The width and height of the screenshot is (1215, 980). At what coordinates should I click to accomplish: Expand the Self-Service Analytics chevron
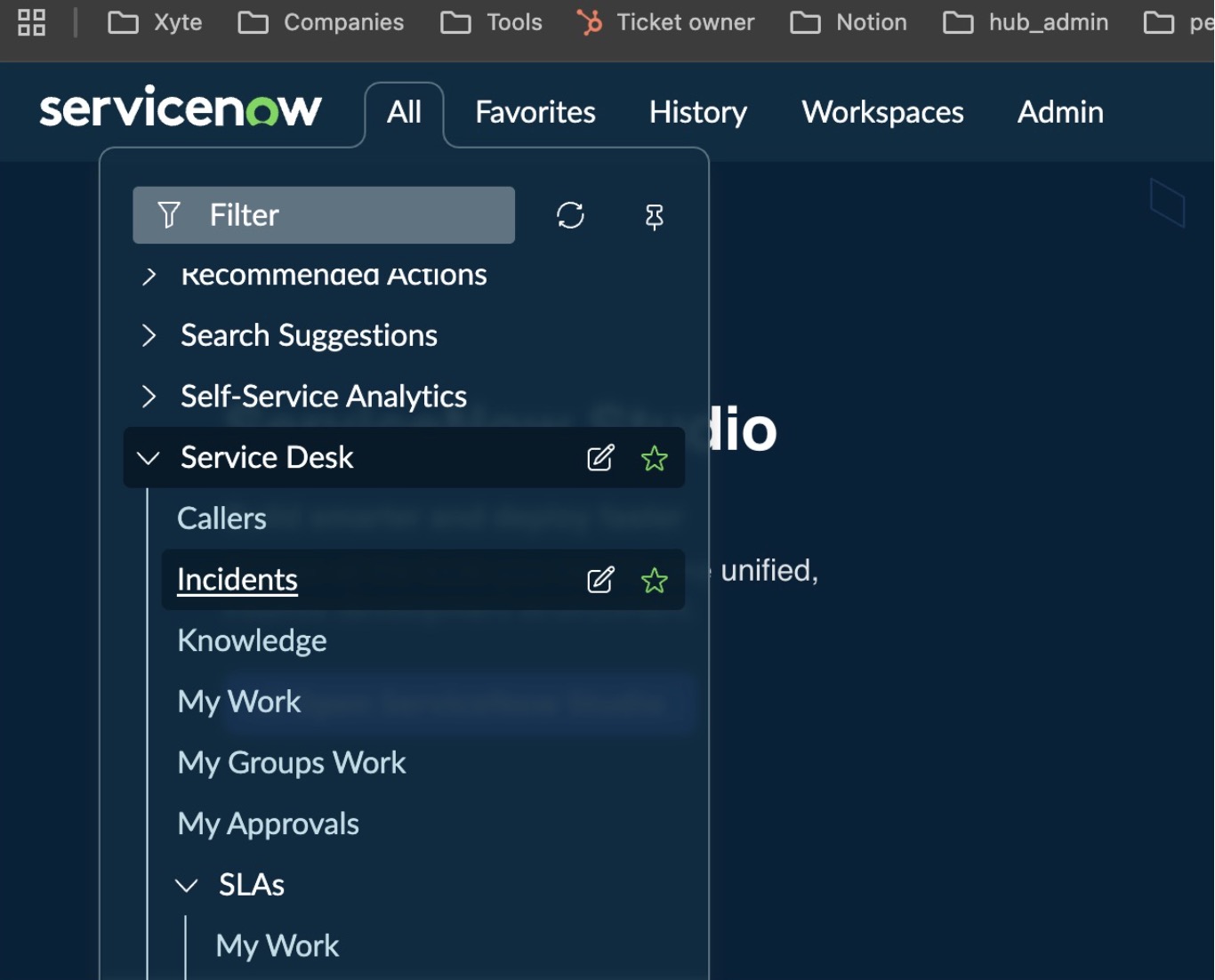[x=149, y=396]
